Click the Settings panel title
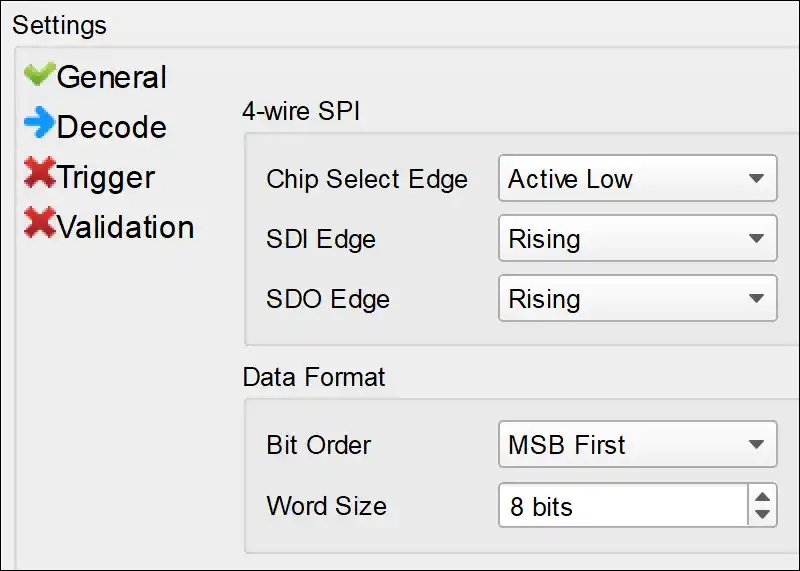800x571 pixels. coord(59,24)
